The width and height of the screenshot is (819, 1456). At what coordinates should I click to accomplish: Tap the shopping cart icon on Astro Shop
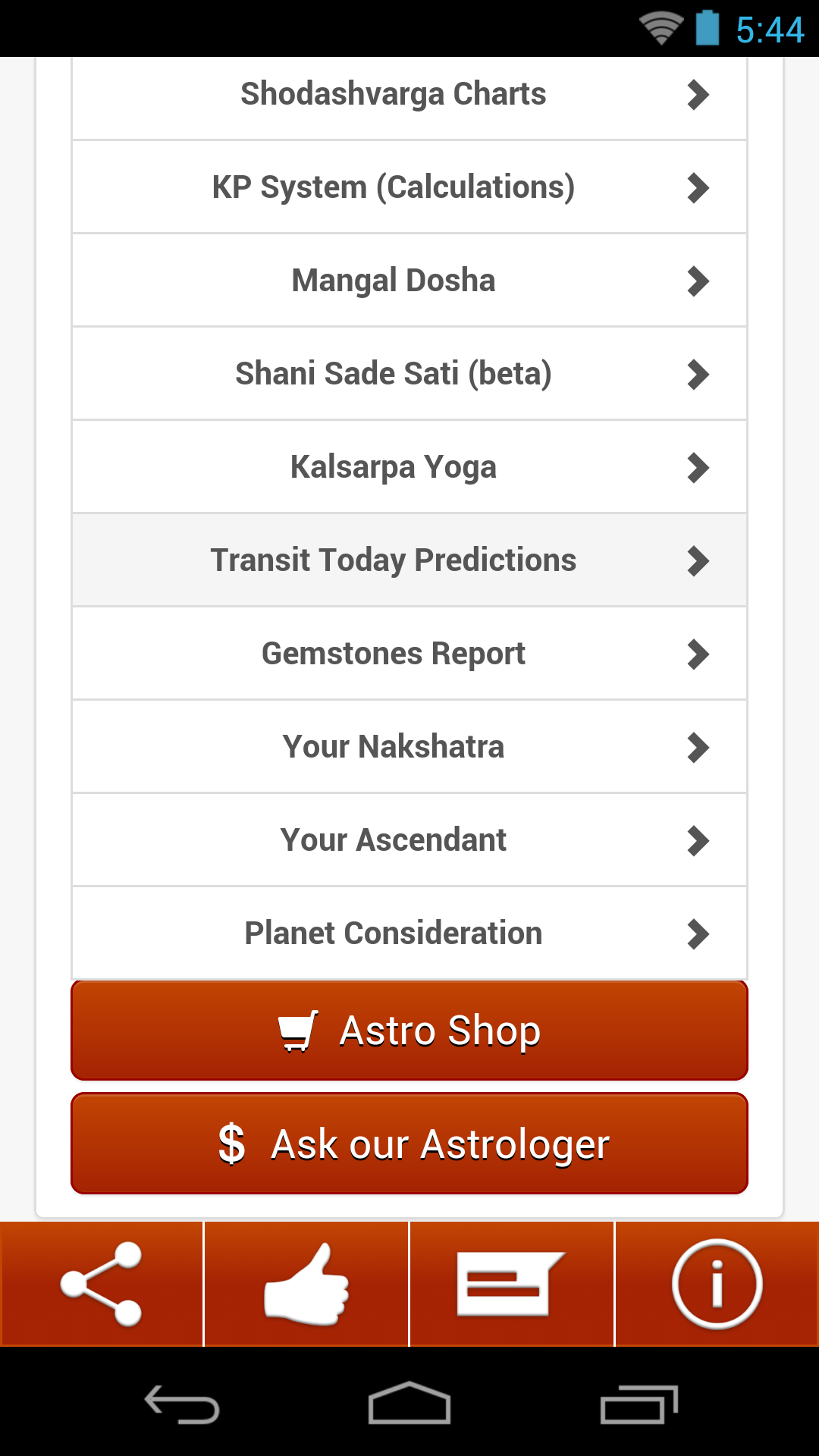pyautogui.click(x=298, y=1031)
